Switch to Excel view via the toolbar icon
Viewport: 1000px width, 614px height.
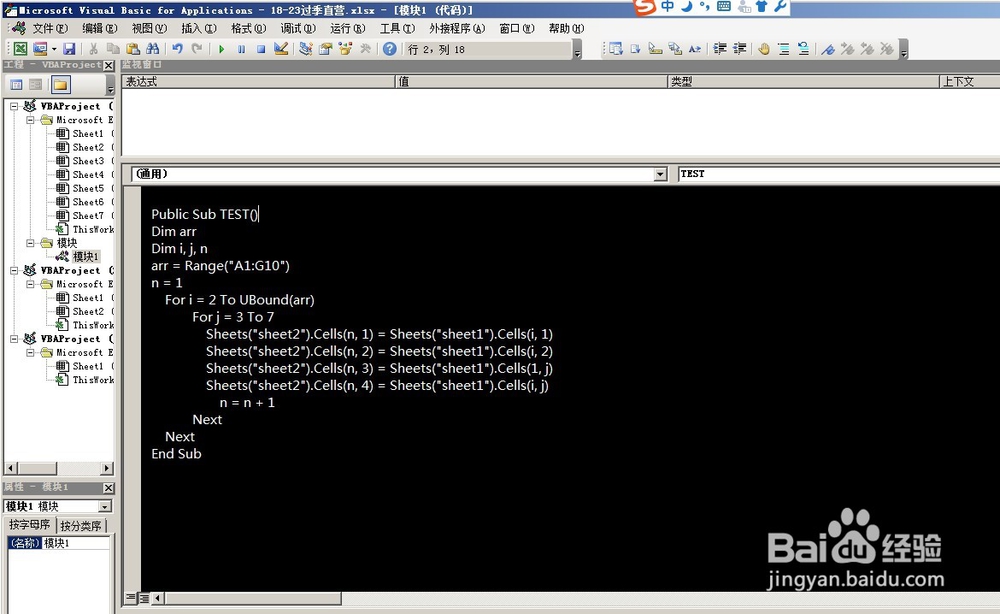20,49
